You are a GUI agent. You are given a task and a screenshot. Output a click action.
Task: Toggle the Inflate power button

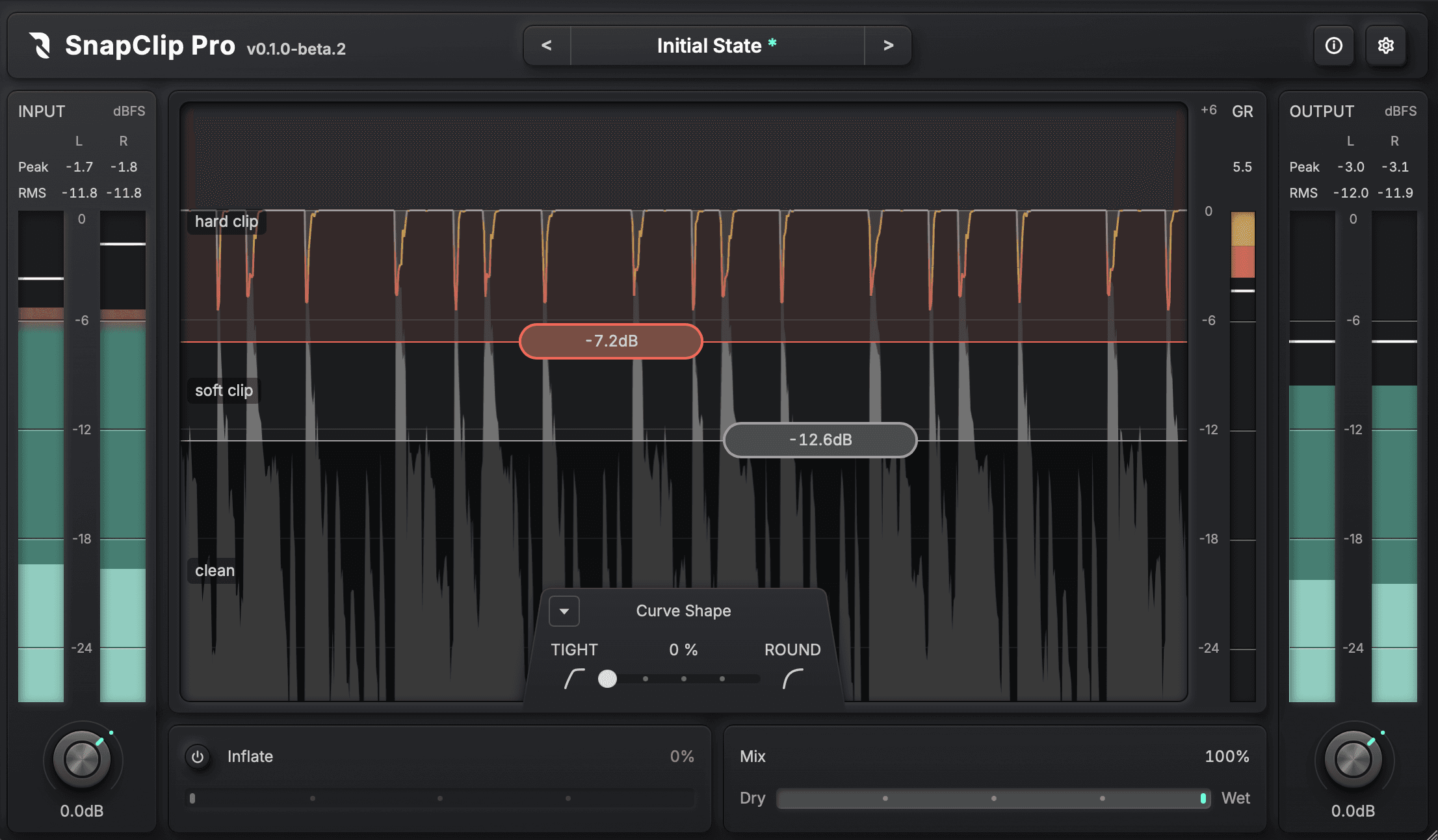pos(198,757)
